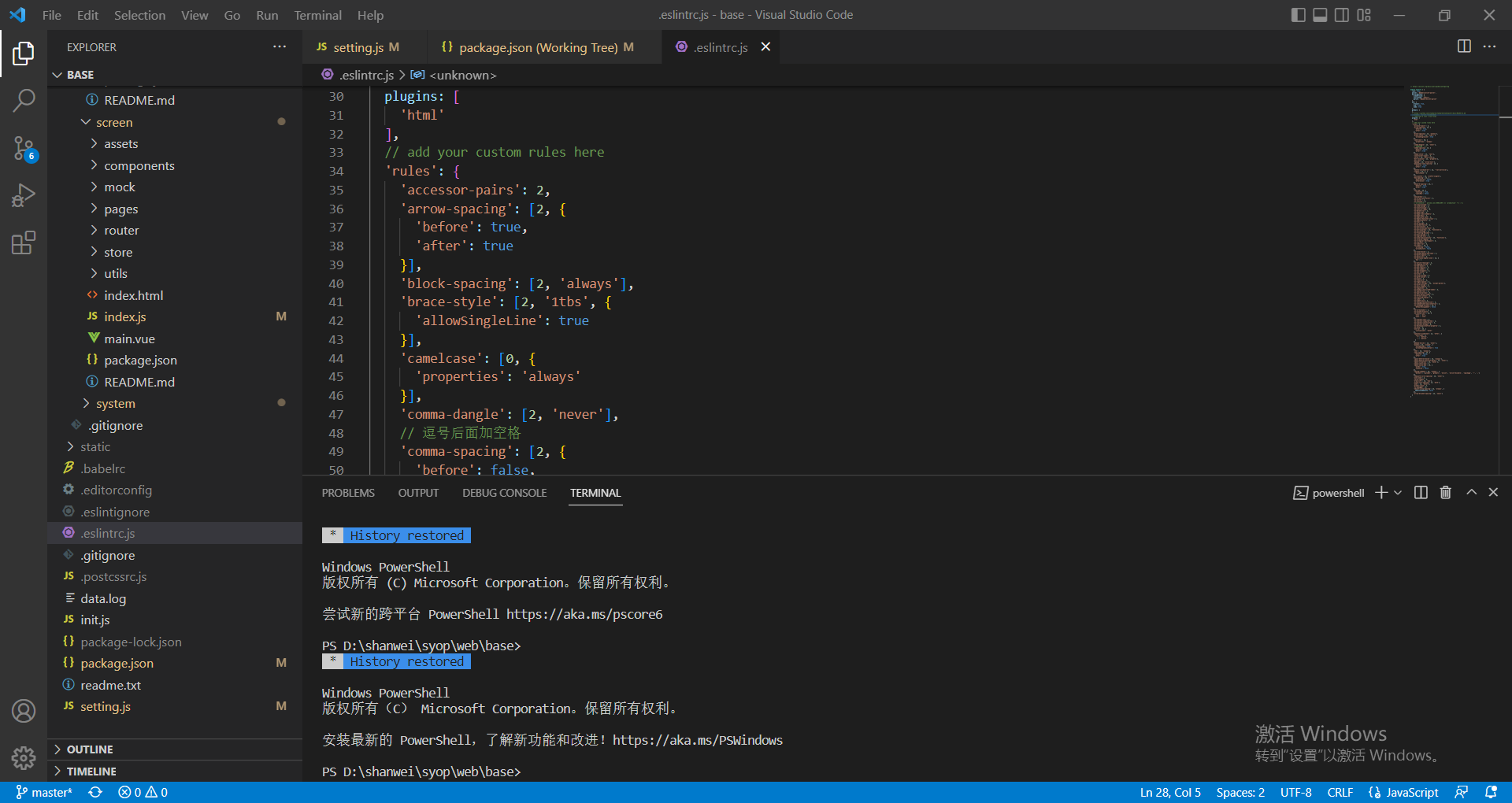
Task: Kill the terminal with trash icon
Action: click(x=1446, y=493)
